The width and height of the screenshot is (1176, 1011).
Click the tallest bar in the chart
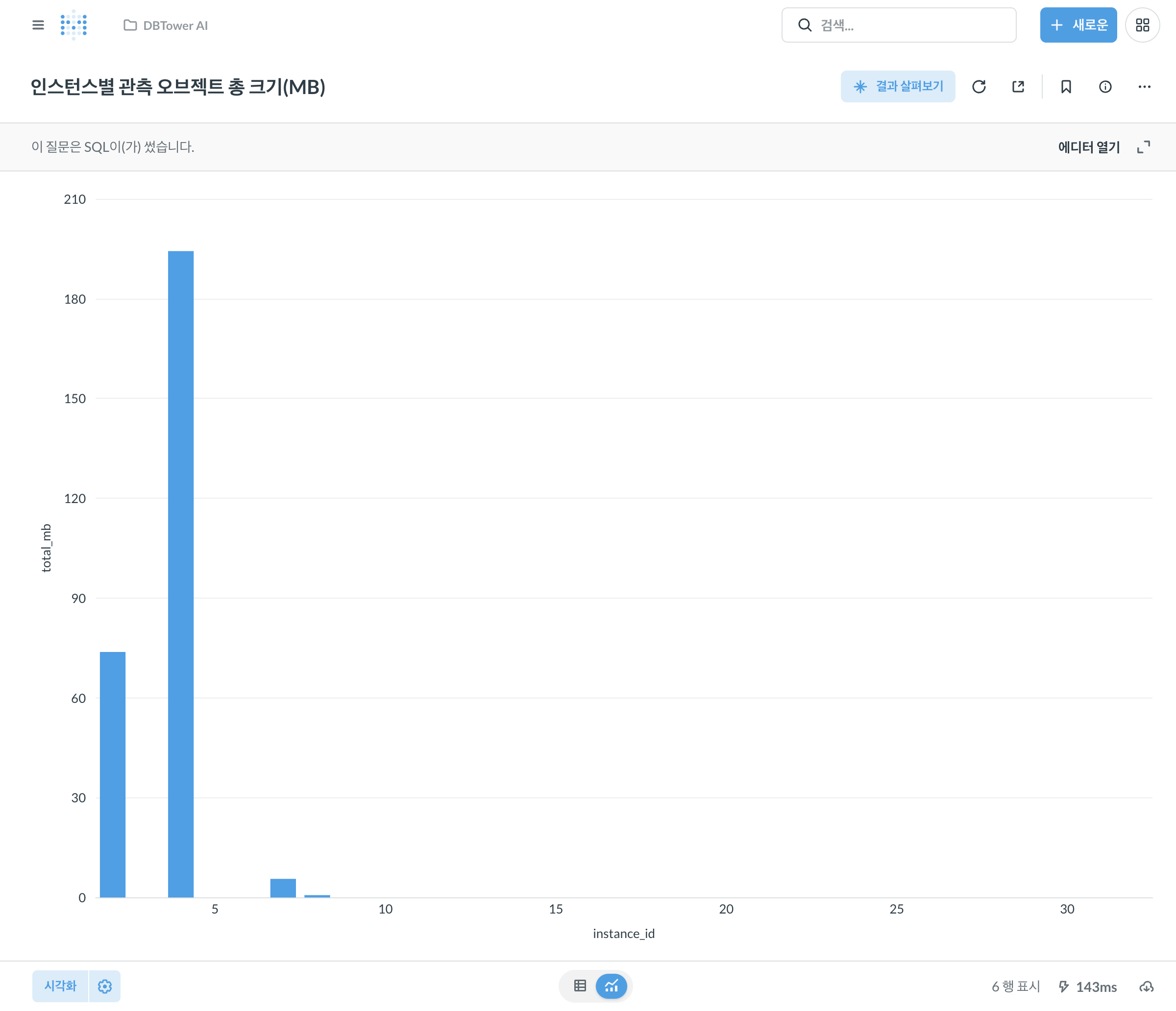(x=180, y=574)
